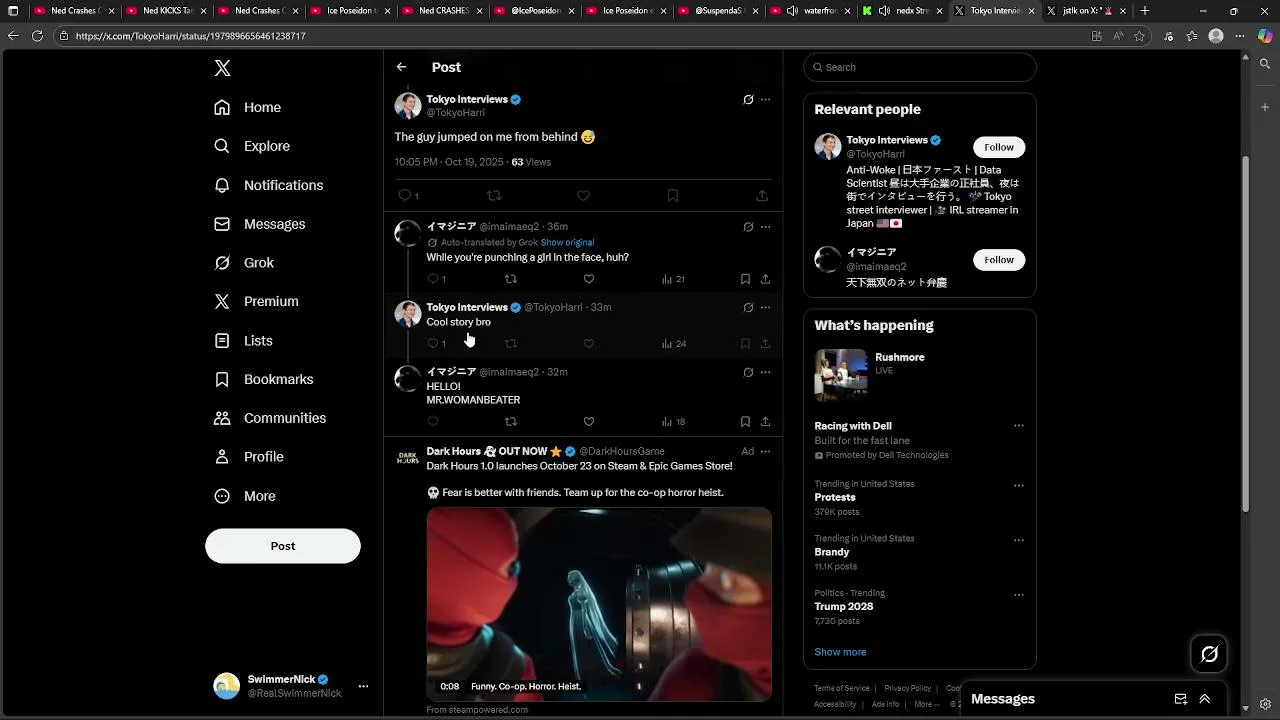
Task: Open Communities from the sidebar
Action: [270, 418]
